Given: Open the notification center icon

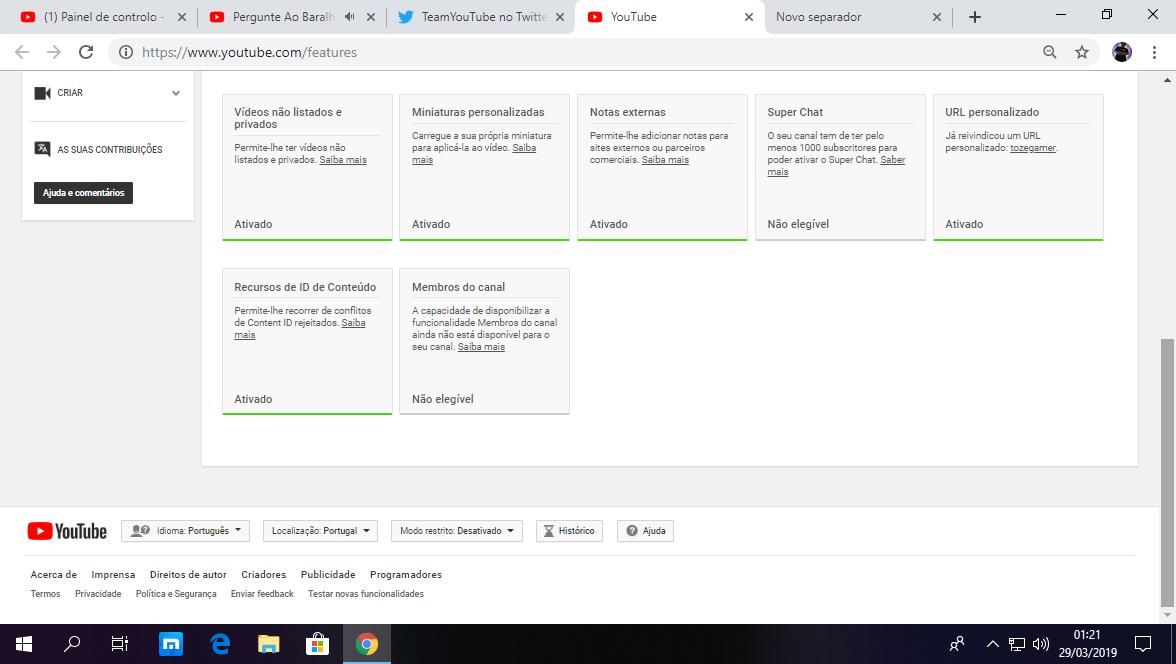Looking at the screenshot, I should 1143,644.
